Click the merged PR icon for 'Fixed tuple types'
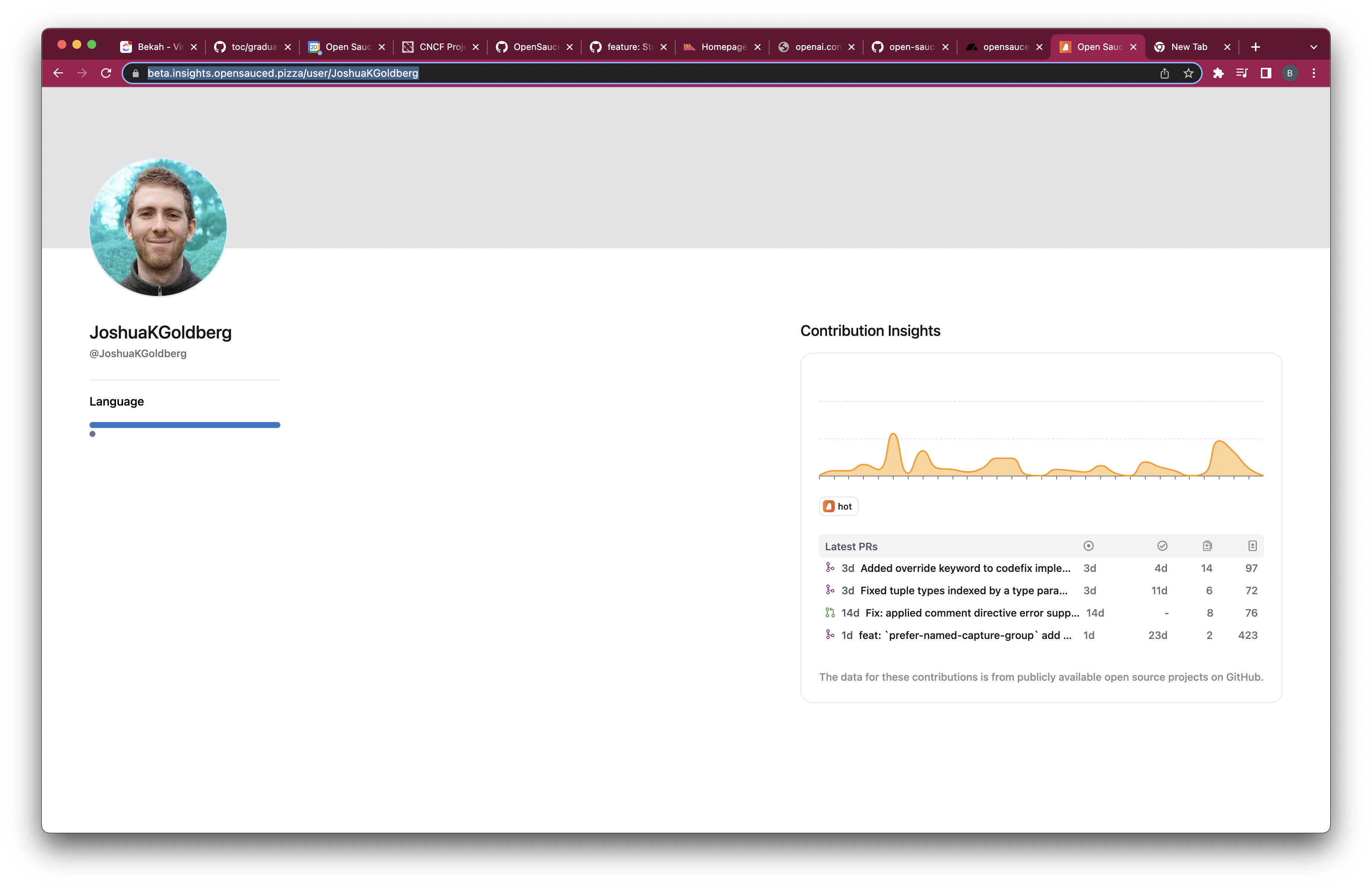Viewport: 1372px width, 888px height. [830, 589]
